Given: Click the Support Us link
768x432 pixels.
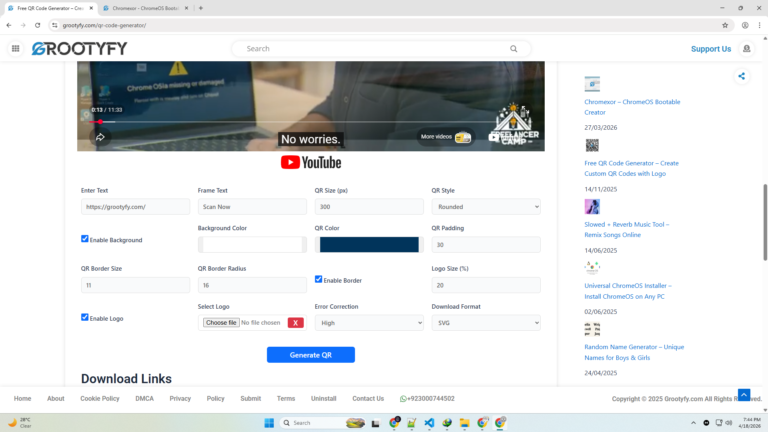Looking at the screenshot, I should point(711,49).
